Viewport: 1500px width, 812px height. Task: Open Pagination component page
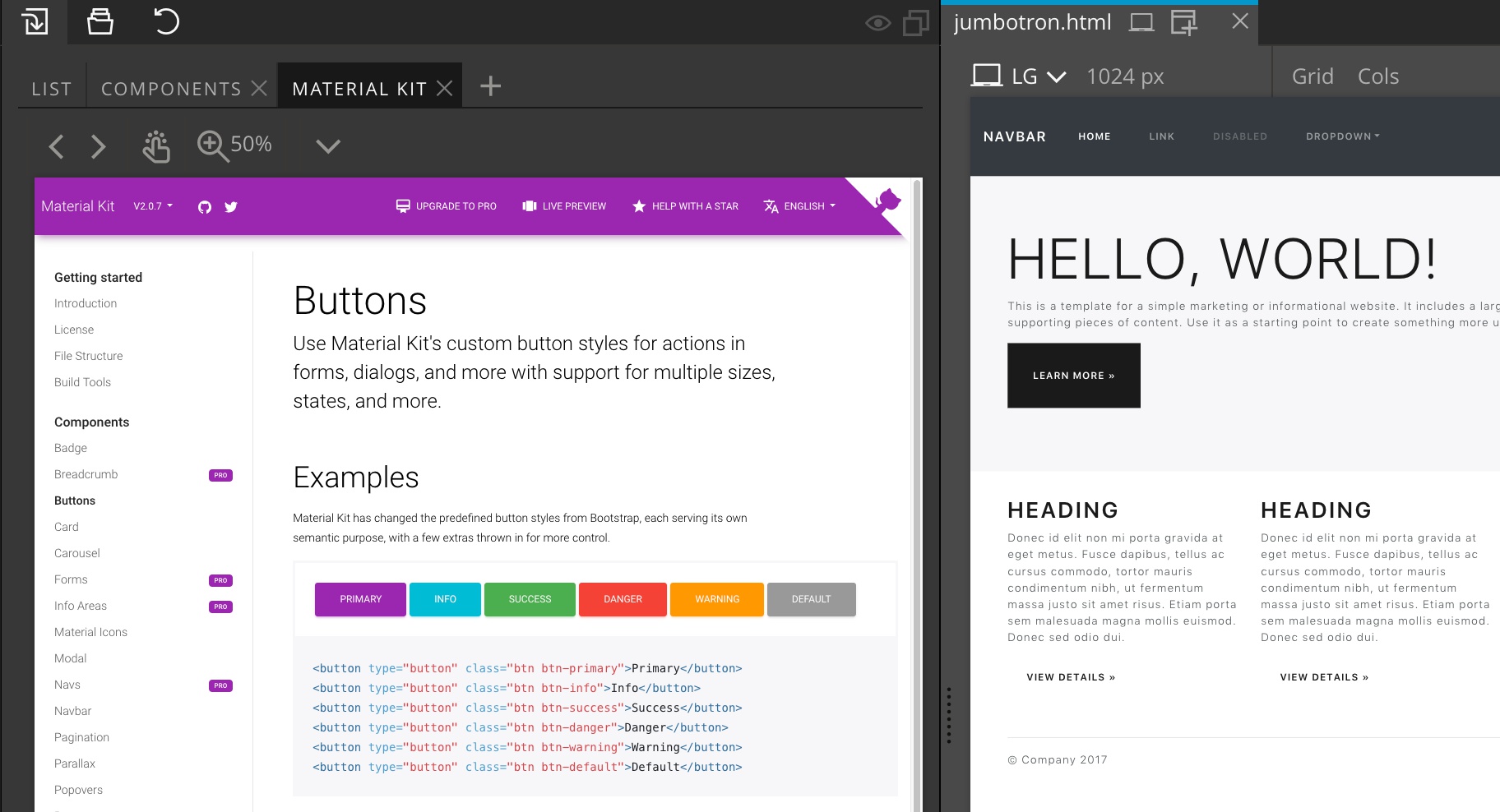click(x=81, y=737)
